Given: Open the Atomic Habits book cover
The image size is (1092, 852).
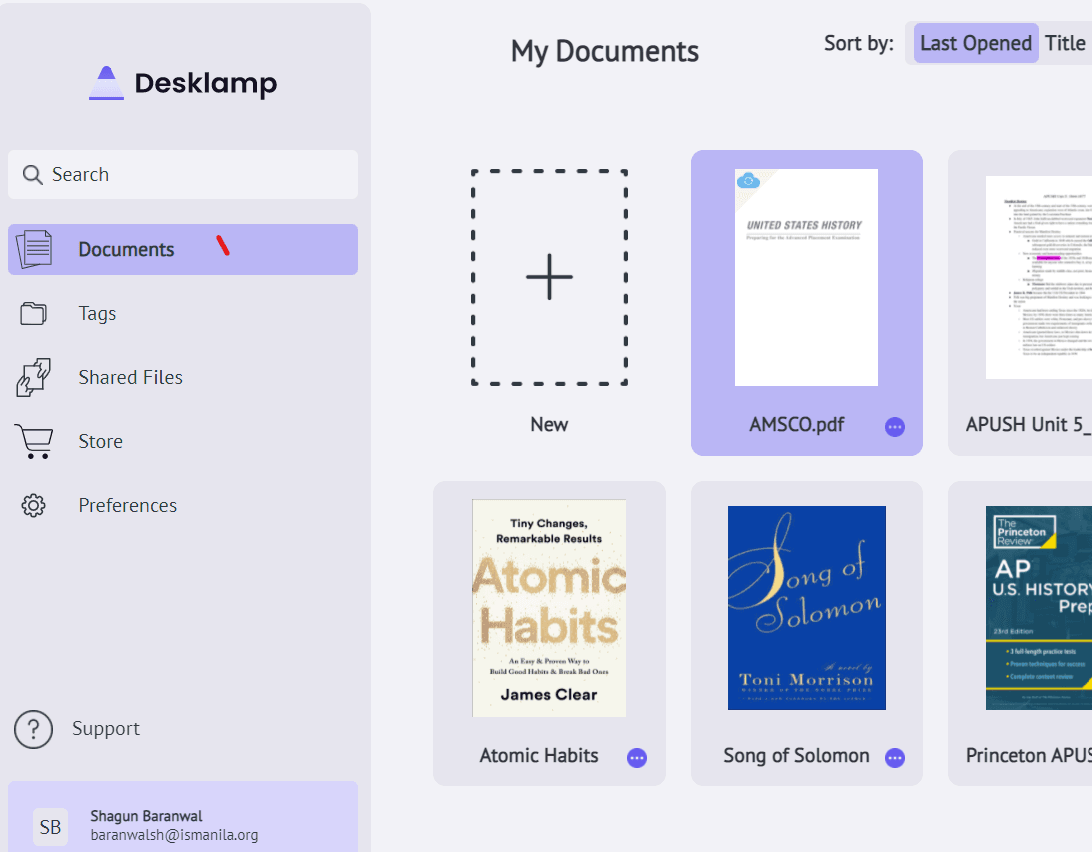Looking at the screenshot, I should 549,608.
